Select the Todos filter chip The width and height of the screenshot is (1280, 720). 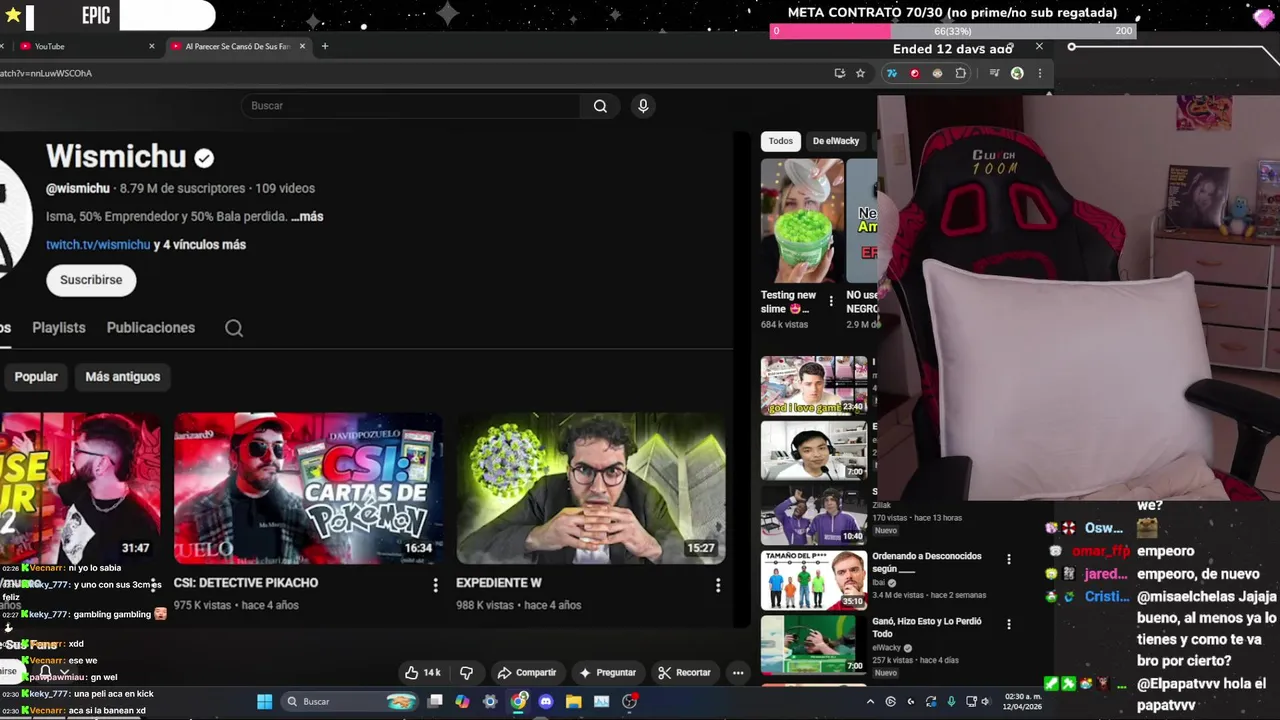click(x=781, y=141)
